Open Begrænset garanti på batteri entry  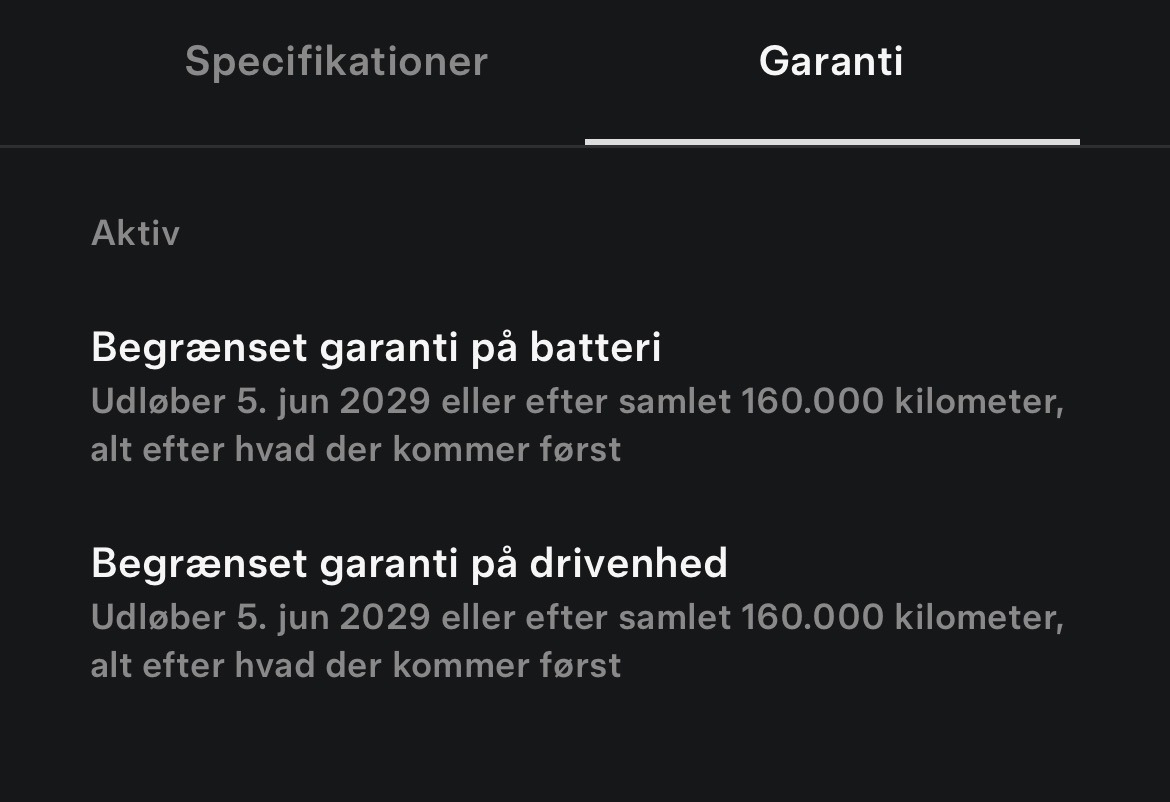click(x=376, y=348)
